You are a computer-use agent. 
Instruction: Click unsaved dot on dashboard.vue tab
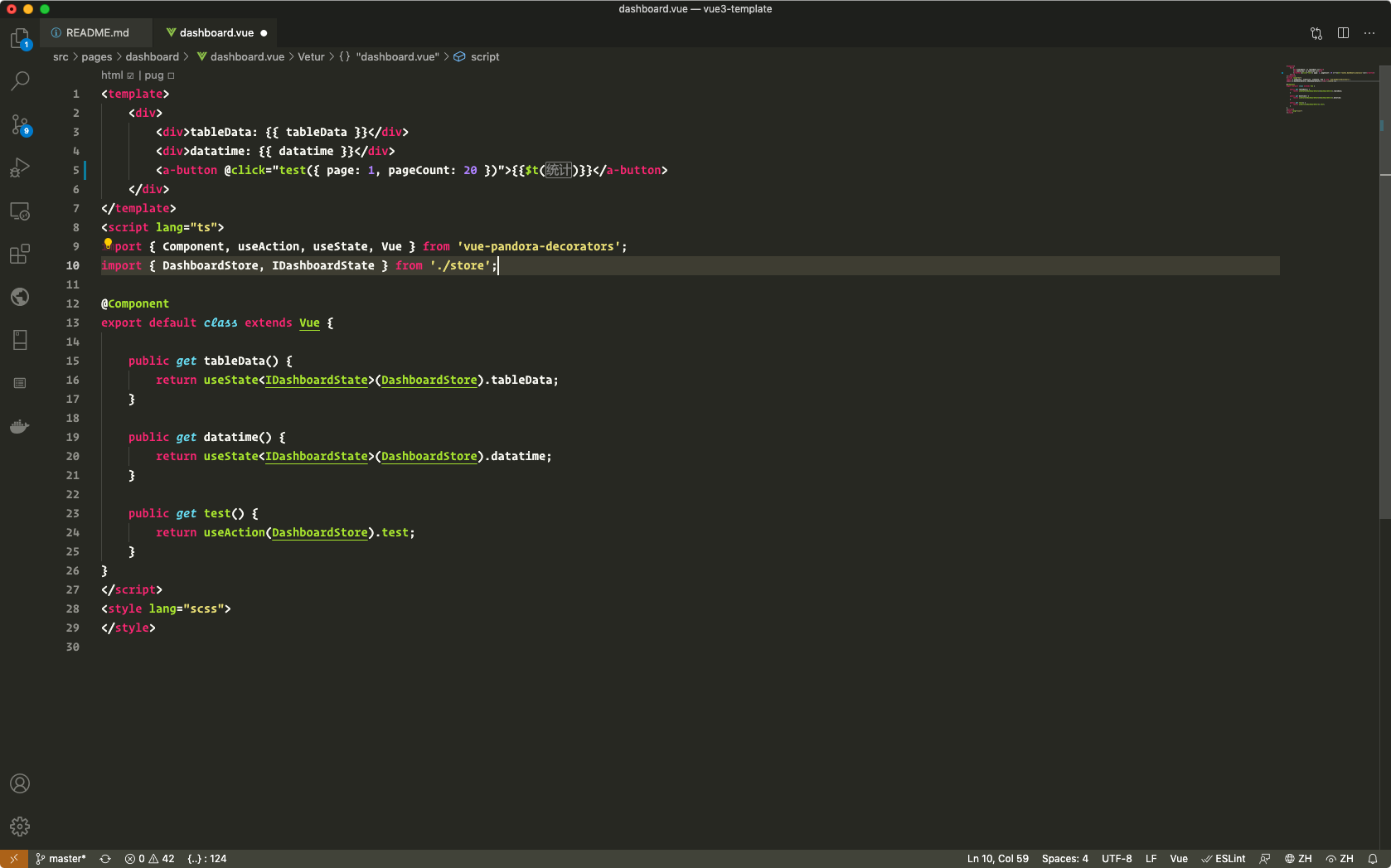coord(264,33)
